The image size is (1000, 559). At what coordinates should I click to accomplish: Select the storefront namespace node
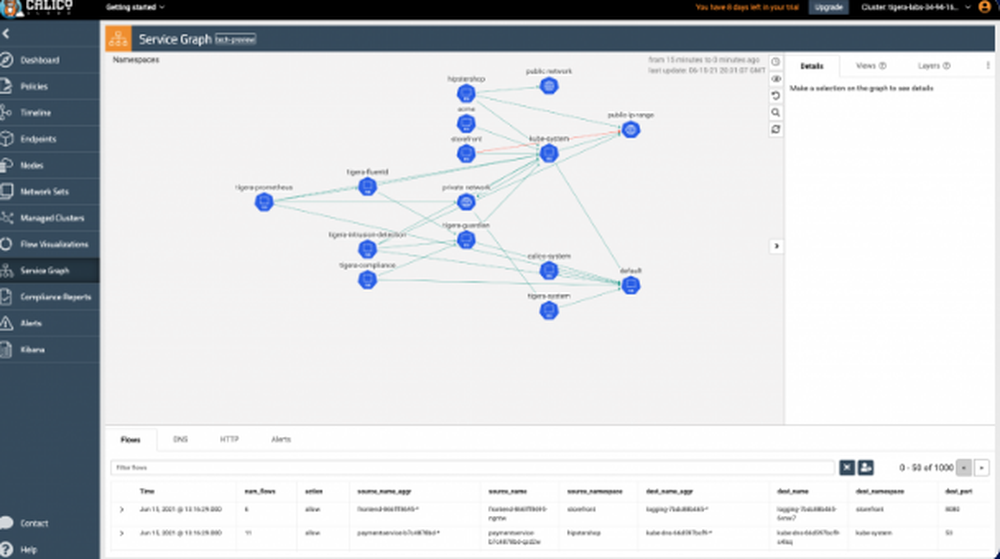click(466, 154)
